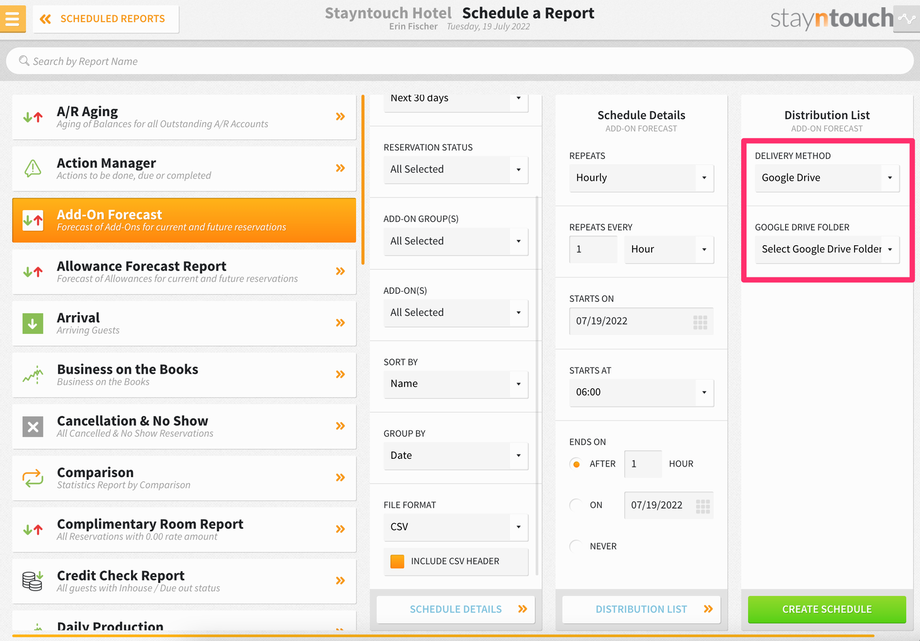Open the Arrival report chevron
Image resolution: width=920 pixels, height=641 pixels.
coord(340,323)
